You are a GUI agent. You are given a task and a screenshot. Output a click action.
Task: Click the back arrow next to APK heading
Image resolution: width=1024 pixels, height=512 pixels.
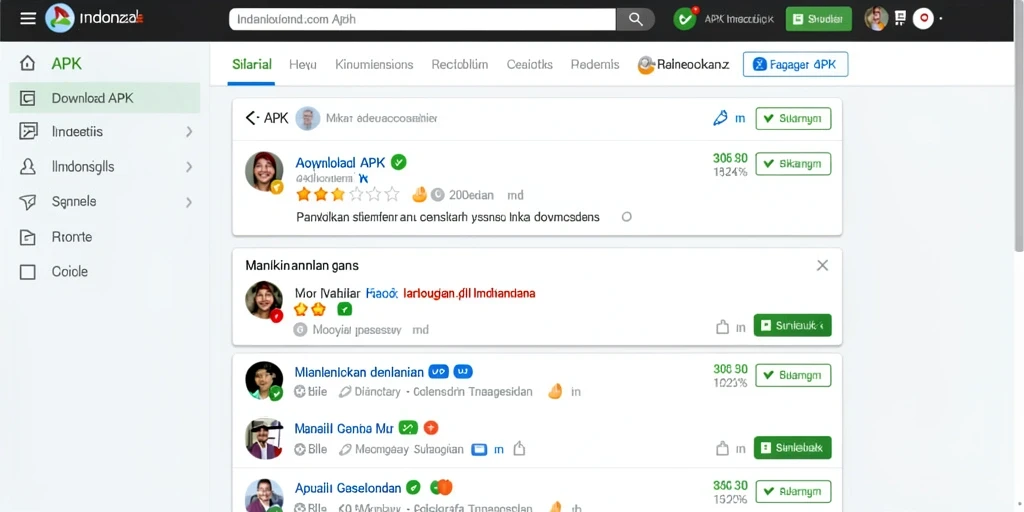tap(251, 118)
